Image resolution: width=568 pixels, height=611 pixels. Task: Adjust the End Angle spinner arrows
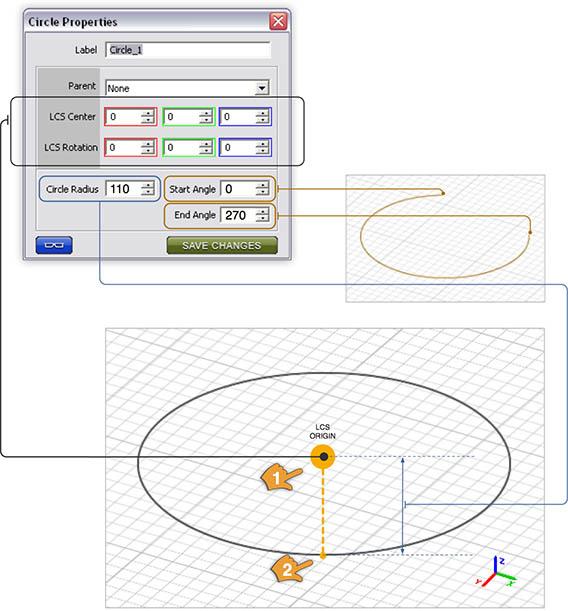(x=263, y=215)
